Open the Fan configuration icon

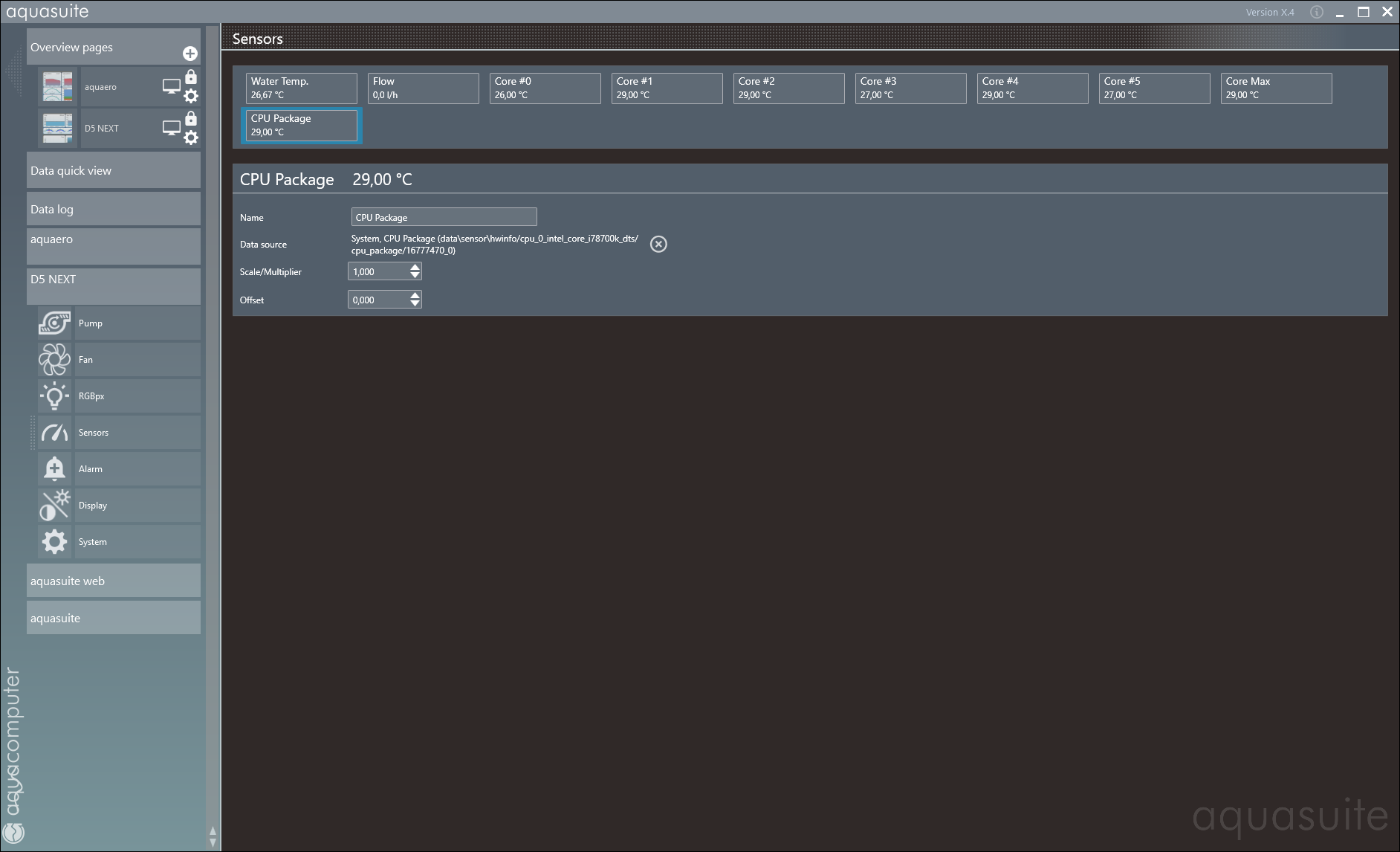[x=54, y=360]
